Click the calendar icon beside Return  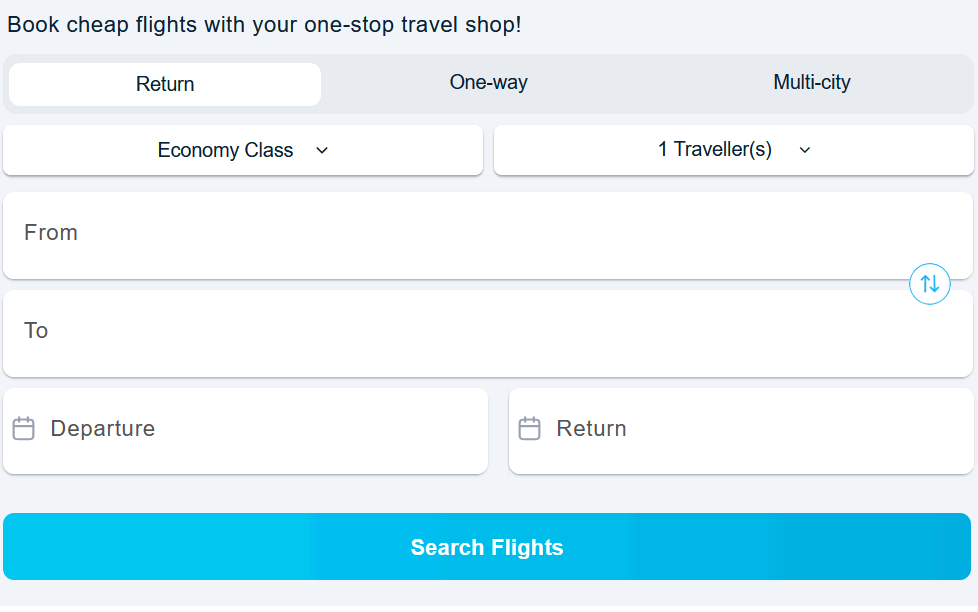pos(529,428)
